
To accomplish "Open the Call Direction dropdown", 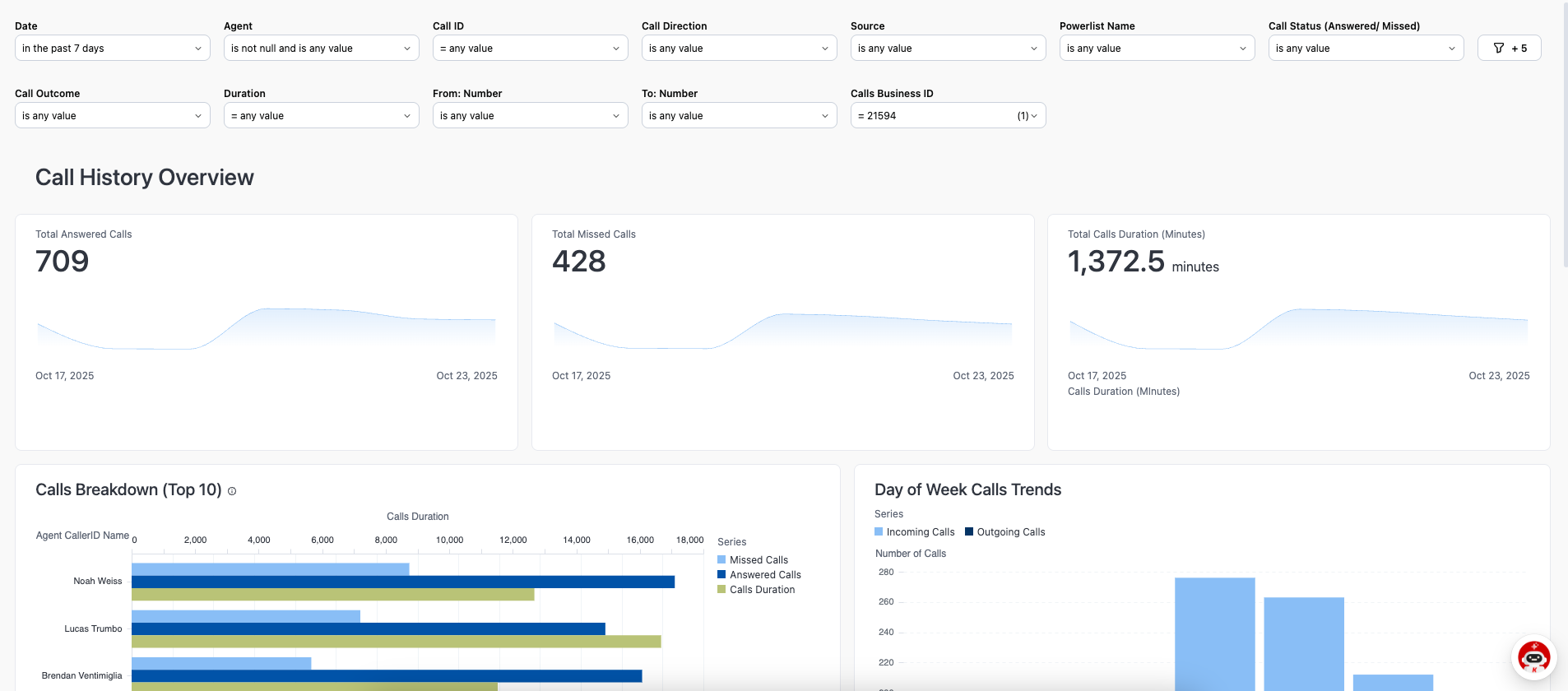I will point(739,49).
